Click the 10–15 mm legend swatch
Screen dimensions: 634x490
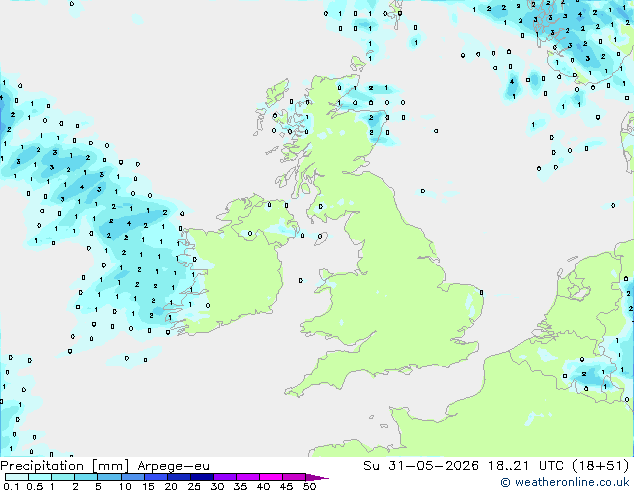click(133, 477)
